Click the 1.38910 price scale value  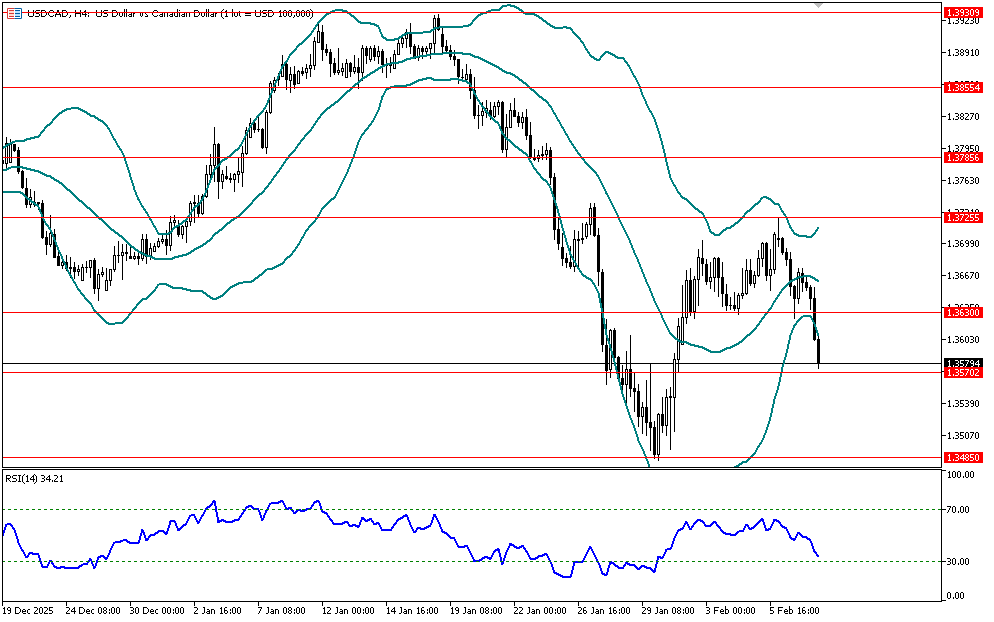[x=962, y=52]
